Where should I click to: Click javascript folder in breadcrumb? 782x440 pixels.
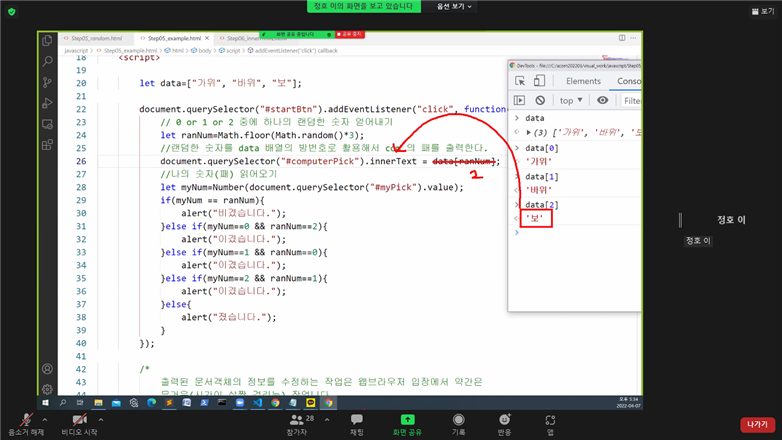coord(76,50)
